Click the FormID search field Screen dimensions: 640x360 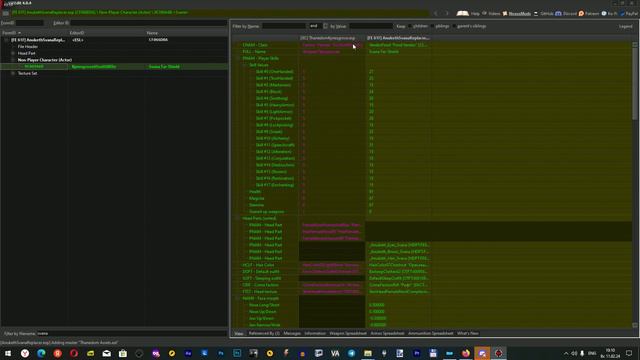tap(29, 23)
